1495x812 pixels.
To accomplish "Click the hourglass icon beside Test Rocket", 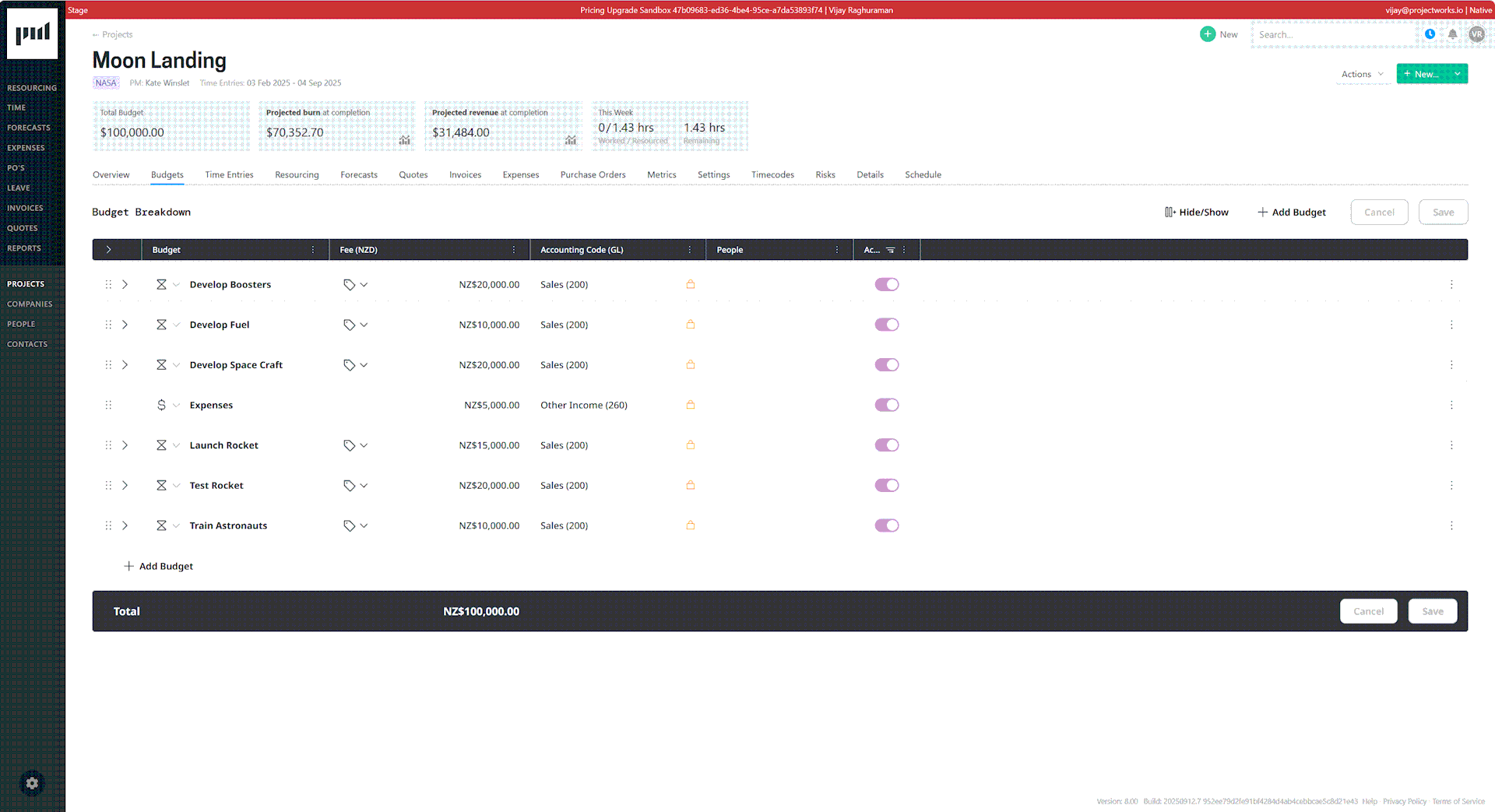I will (x=161, y=485).
